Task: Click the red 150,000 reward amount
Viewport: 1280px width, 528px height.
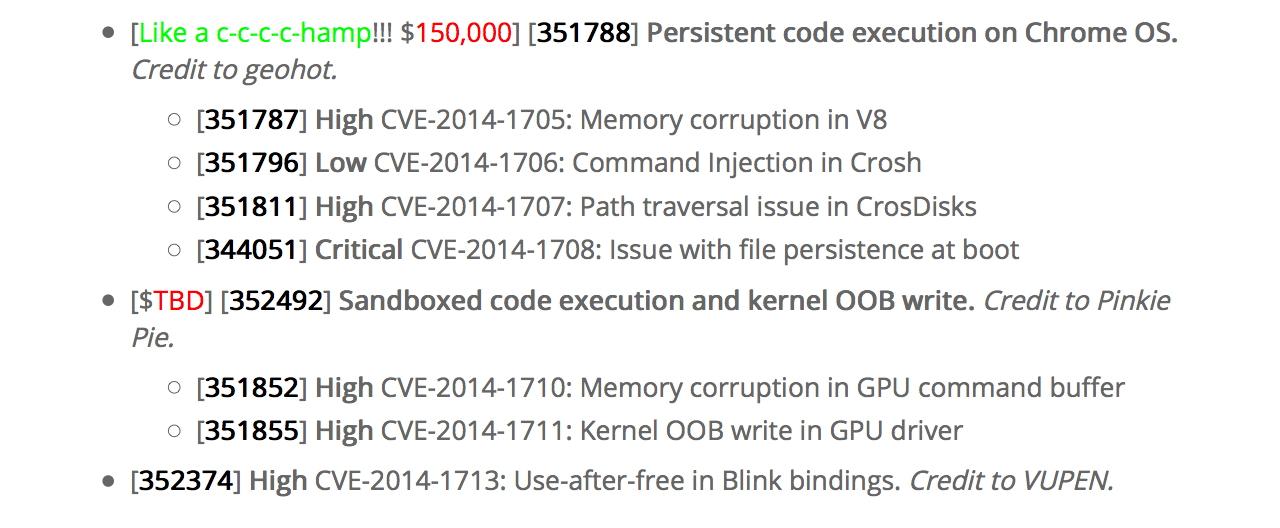Action: click(463, 33)
